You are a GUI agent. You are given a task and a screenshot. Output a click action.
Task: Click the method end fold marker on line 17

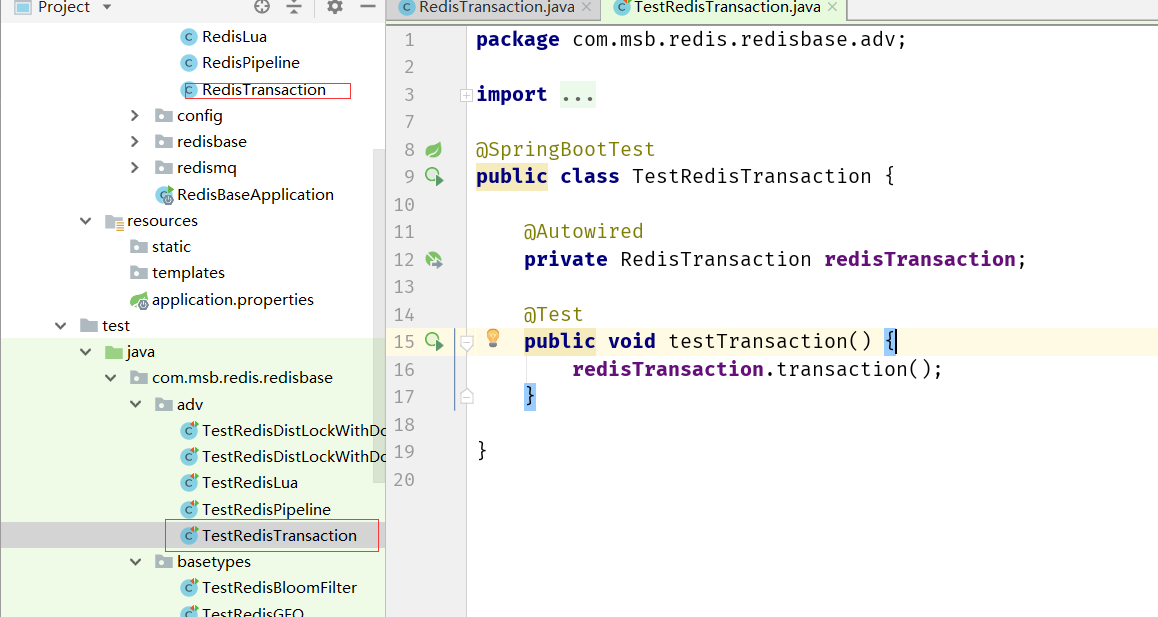click(467, 397)
